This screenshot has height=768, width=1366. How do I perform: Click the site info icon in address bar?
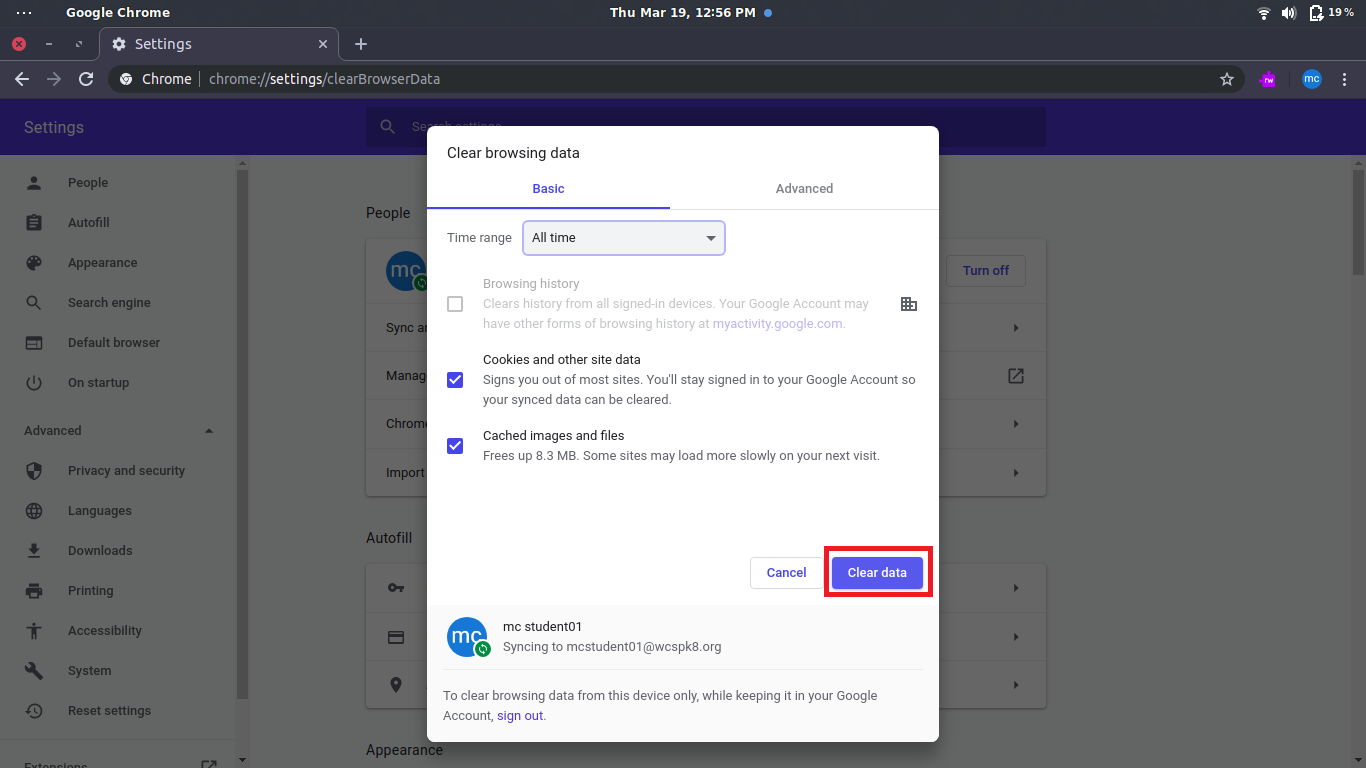point(126,79)
